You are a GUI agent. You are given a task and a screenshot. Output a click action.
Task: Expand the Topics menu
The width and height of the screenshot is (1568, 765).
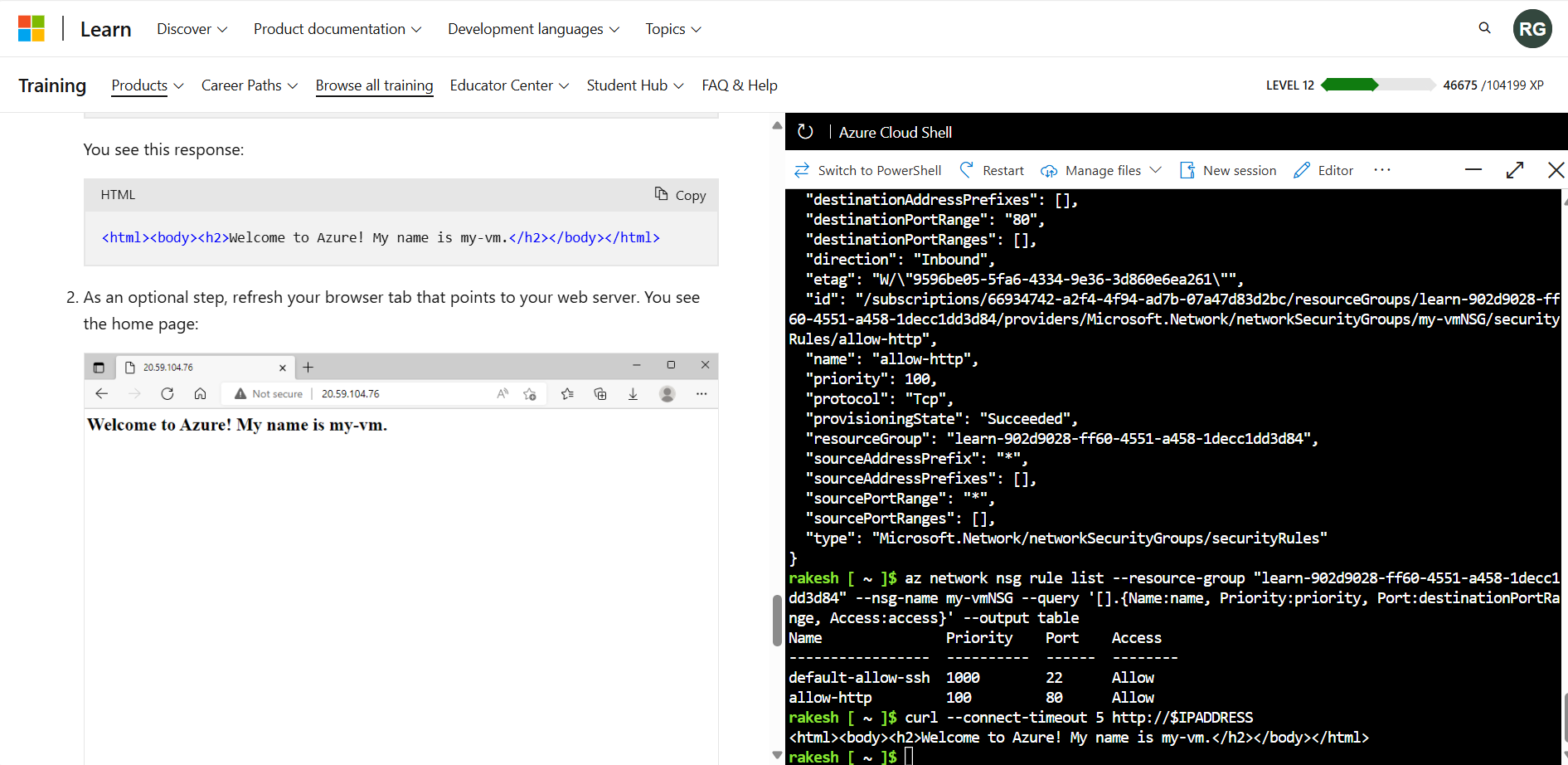click(x=673, y=29)
